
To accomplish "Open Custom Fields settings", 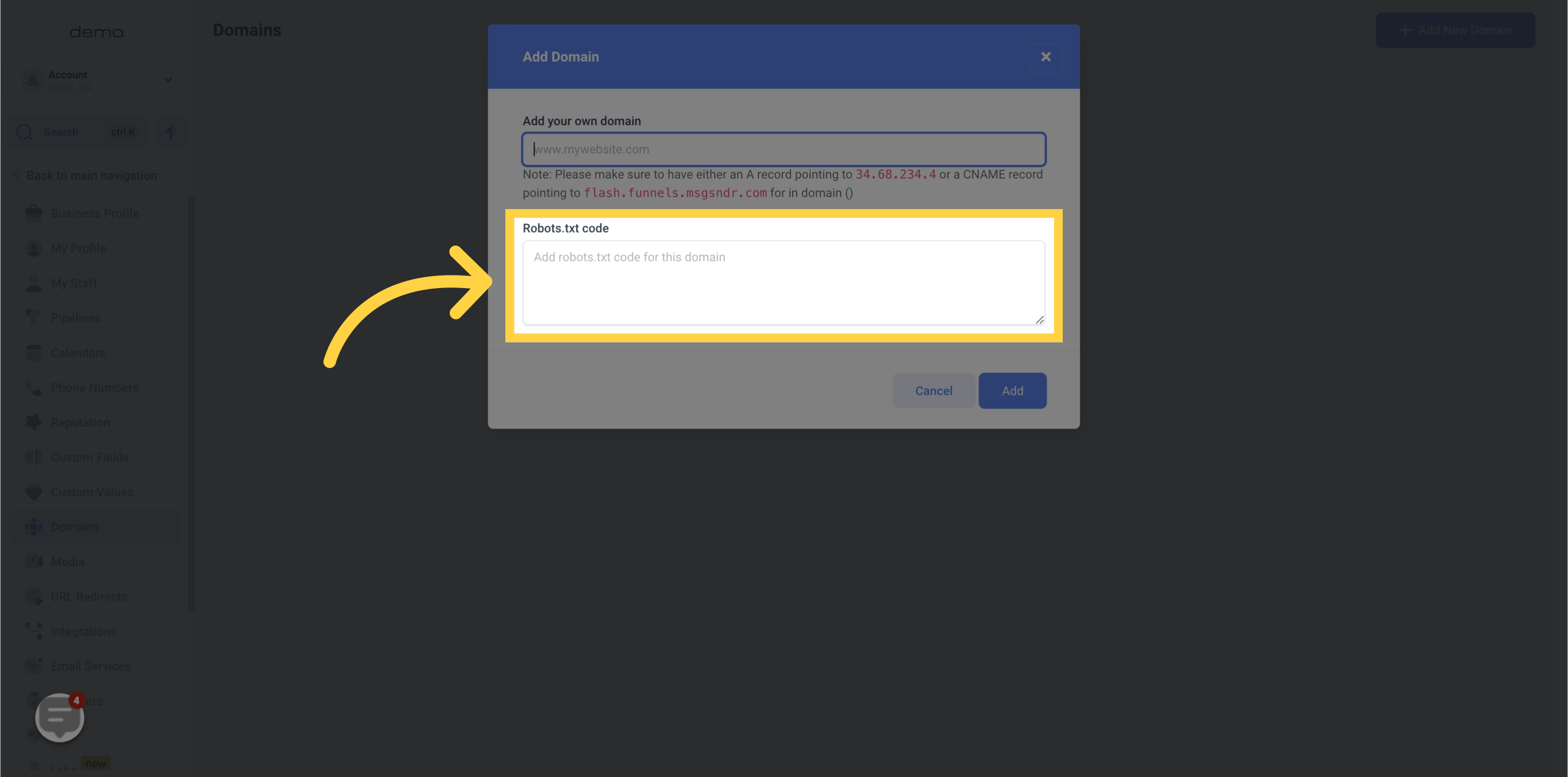I will (x=89, y=457).
